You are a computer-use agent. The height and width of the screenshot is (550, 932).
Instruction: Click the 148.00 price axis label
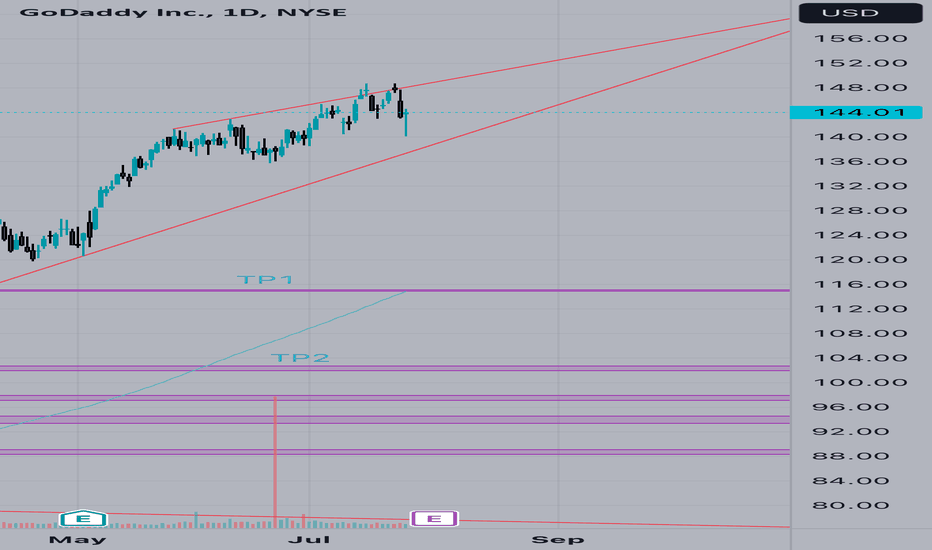pos(860,87)
